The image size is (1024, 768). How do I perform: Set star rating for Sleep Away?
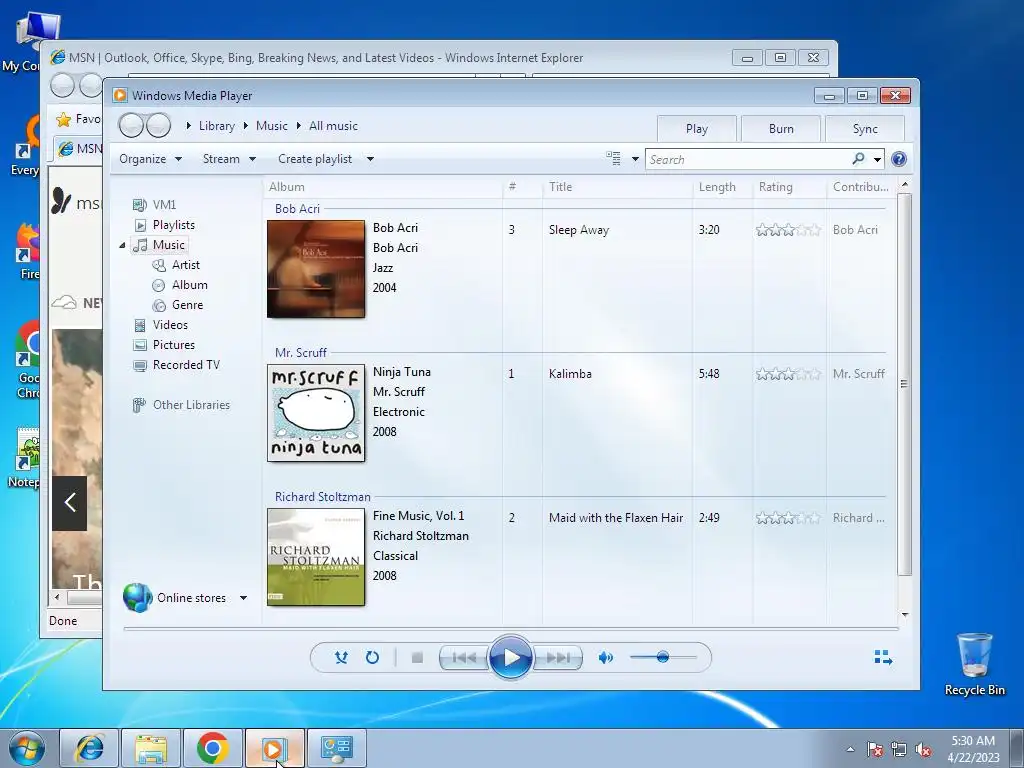tap(788, 230)
